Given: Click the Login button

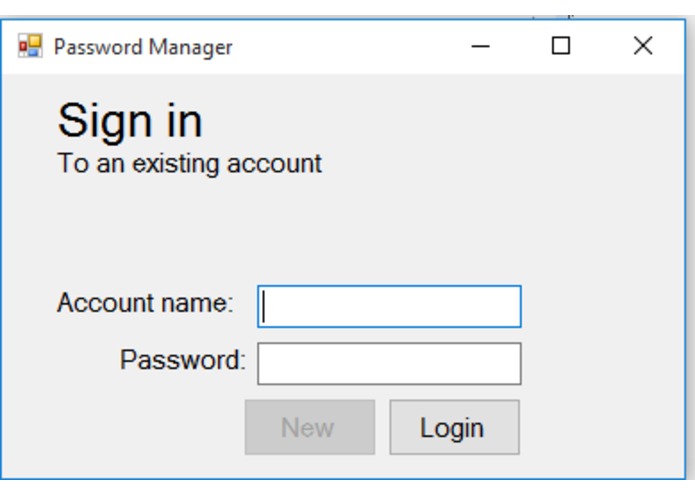Looking at the screenshot, I should [454, 428].
